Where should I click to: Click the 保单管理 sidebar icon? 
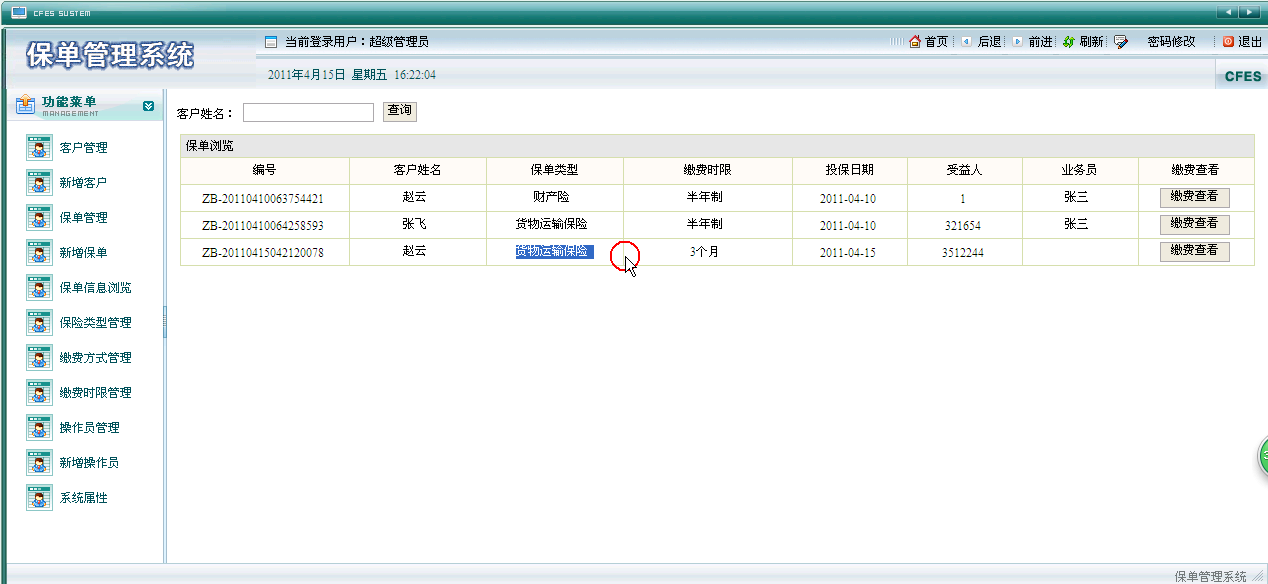pos(39,218)
